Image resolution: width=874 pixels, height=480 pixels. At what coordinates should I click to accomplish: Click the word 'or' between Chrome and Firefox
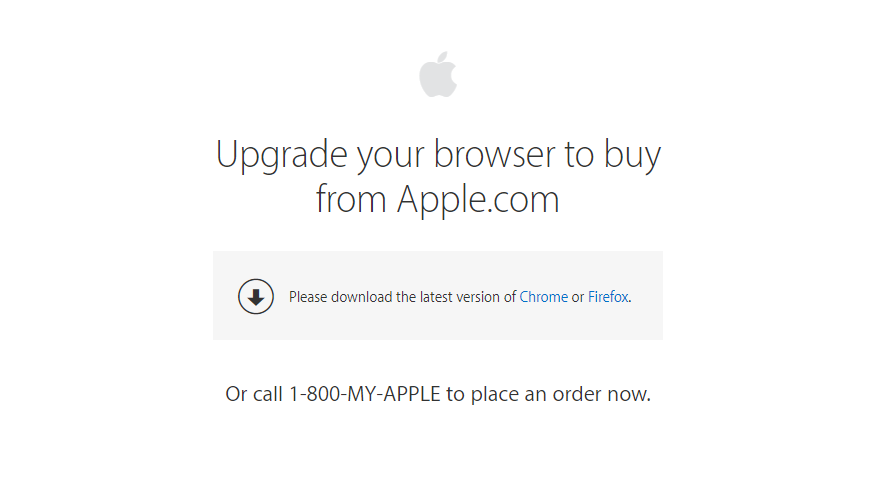tap(578, 298)
